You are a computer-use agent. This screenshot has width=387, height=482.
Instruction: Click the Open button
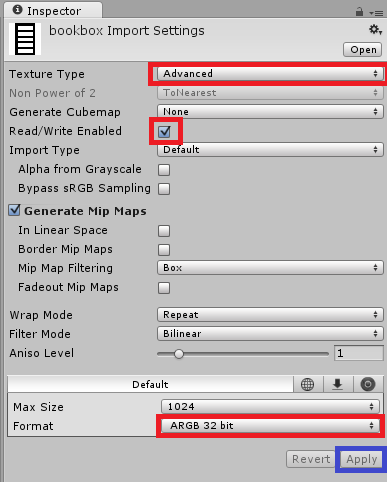pyautogui.click(x=363, y=50)
